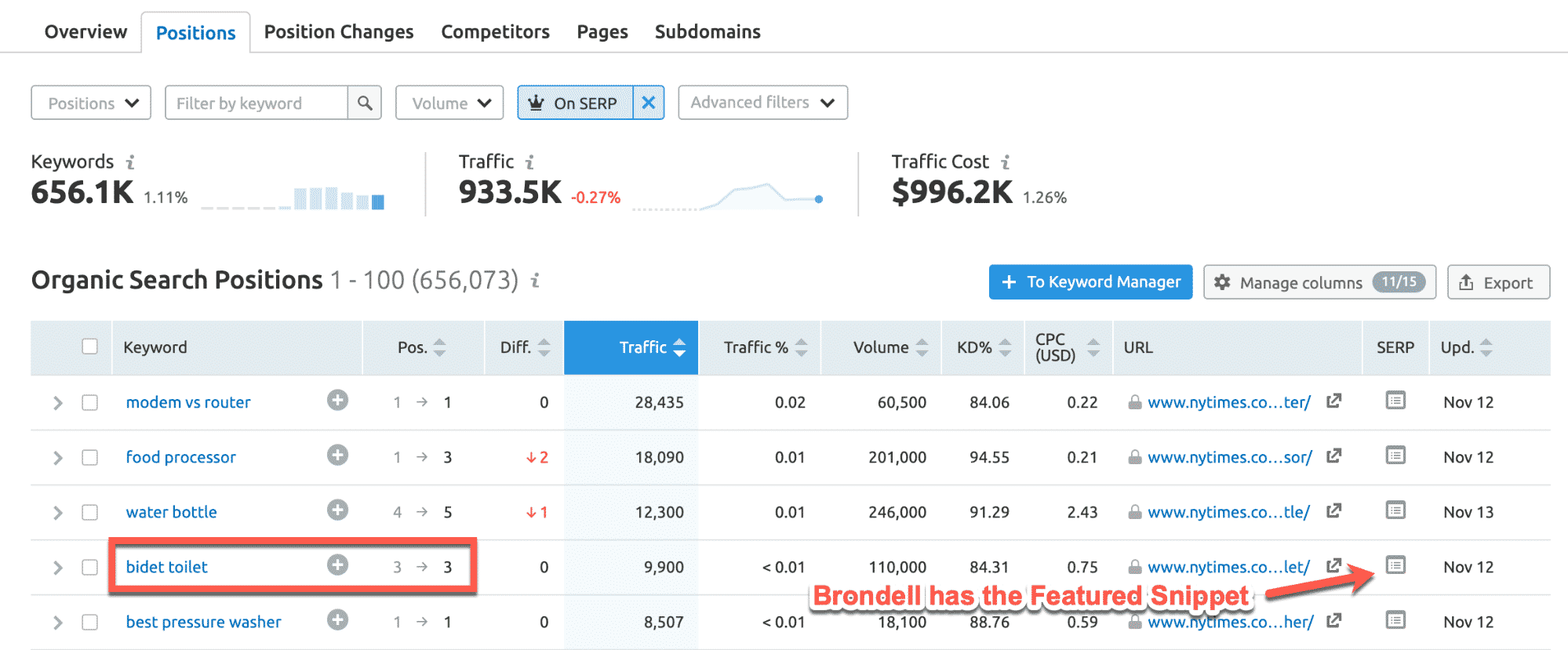The width and height of the screenshot is (1568, 650).
Task: Click info icon next to Traffic Cost
Action: [1005, 162]
